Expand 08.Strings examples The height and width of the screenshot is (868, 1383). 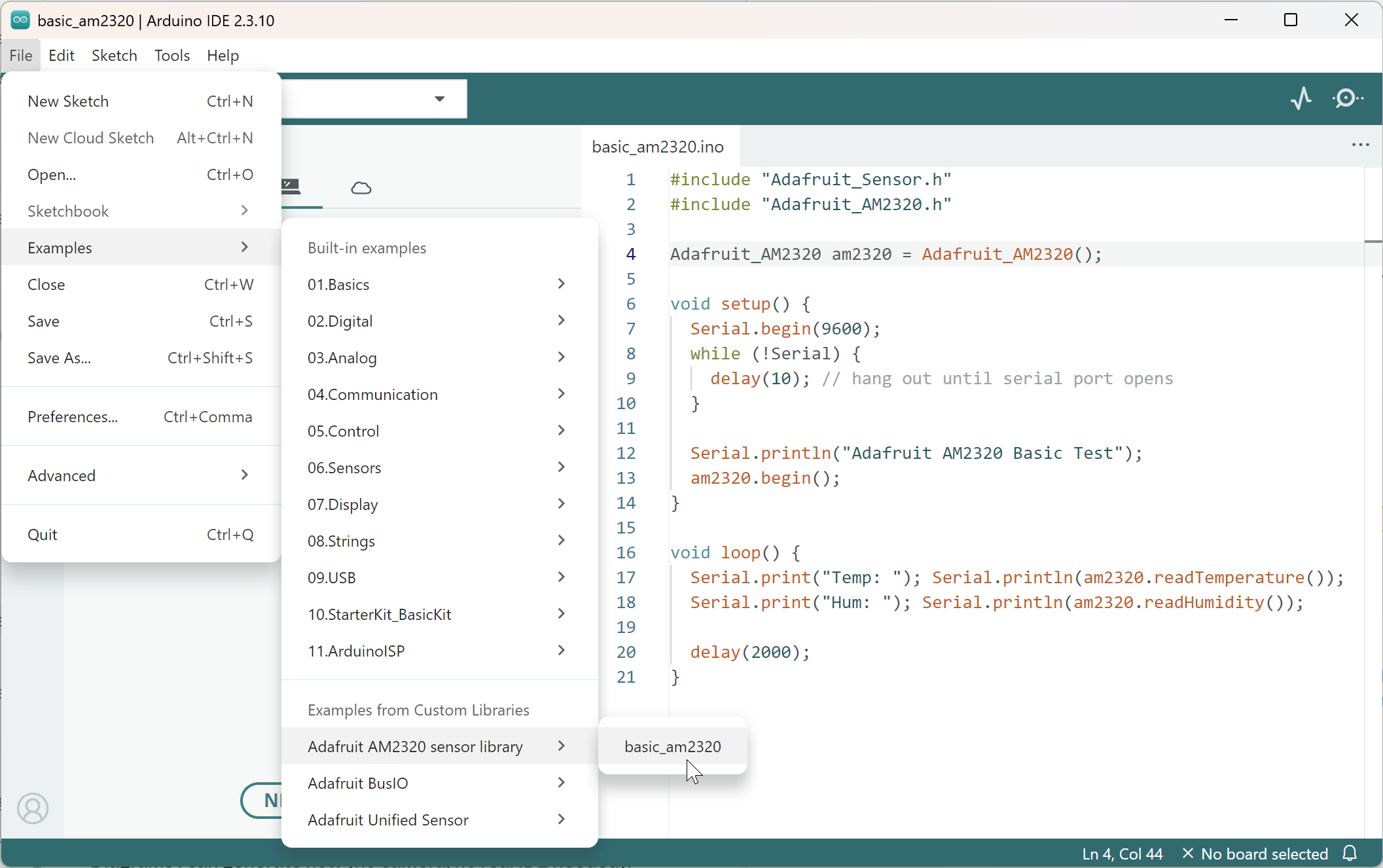(439, 541)
